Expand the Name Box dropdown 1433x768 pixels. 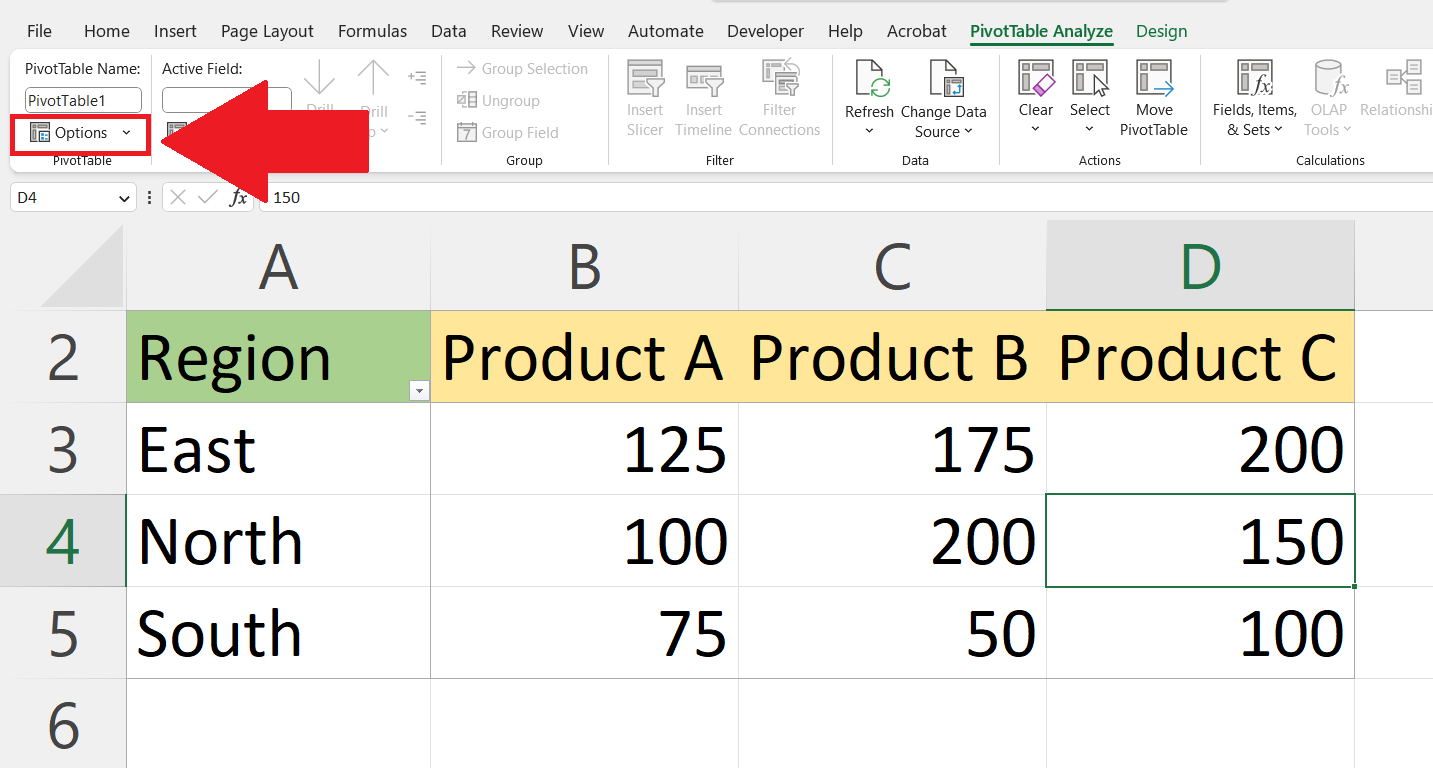coord(124,198)
